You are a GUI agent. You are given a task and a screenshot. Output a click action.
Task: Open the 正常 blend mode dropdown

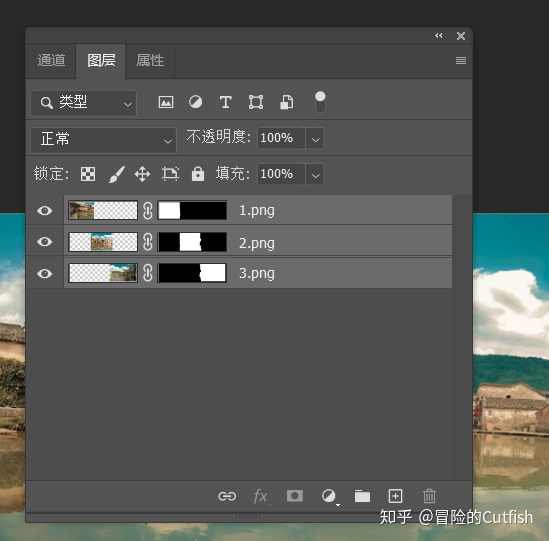103,140
